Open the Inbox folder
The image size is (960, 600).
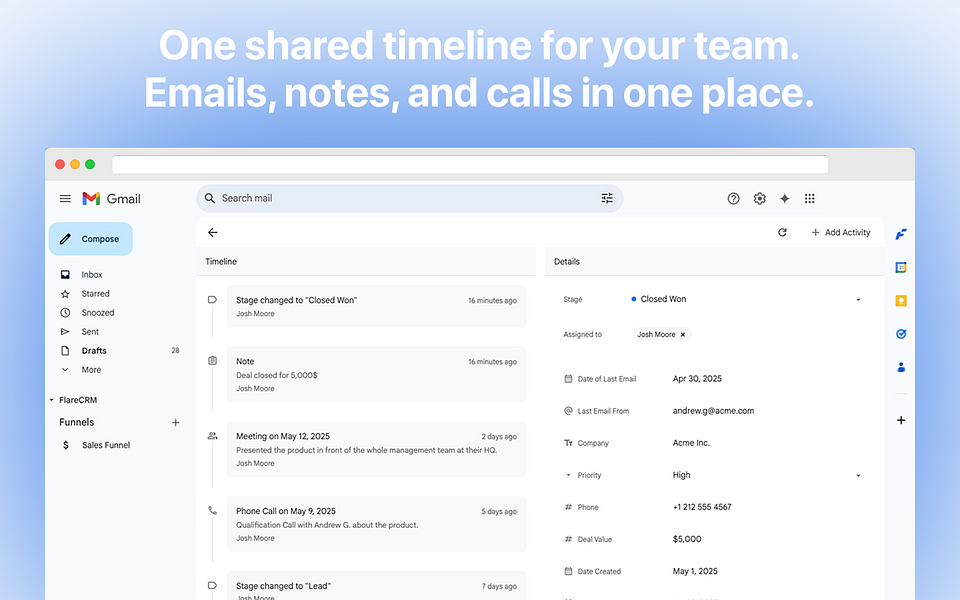click(x=91, y=274)
